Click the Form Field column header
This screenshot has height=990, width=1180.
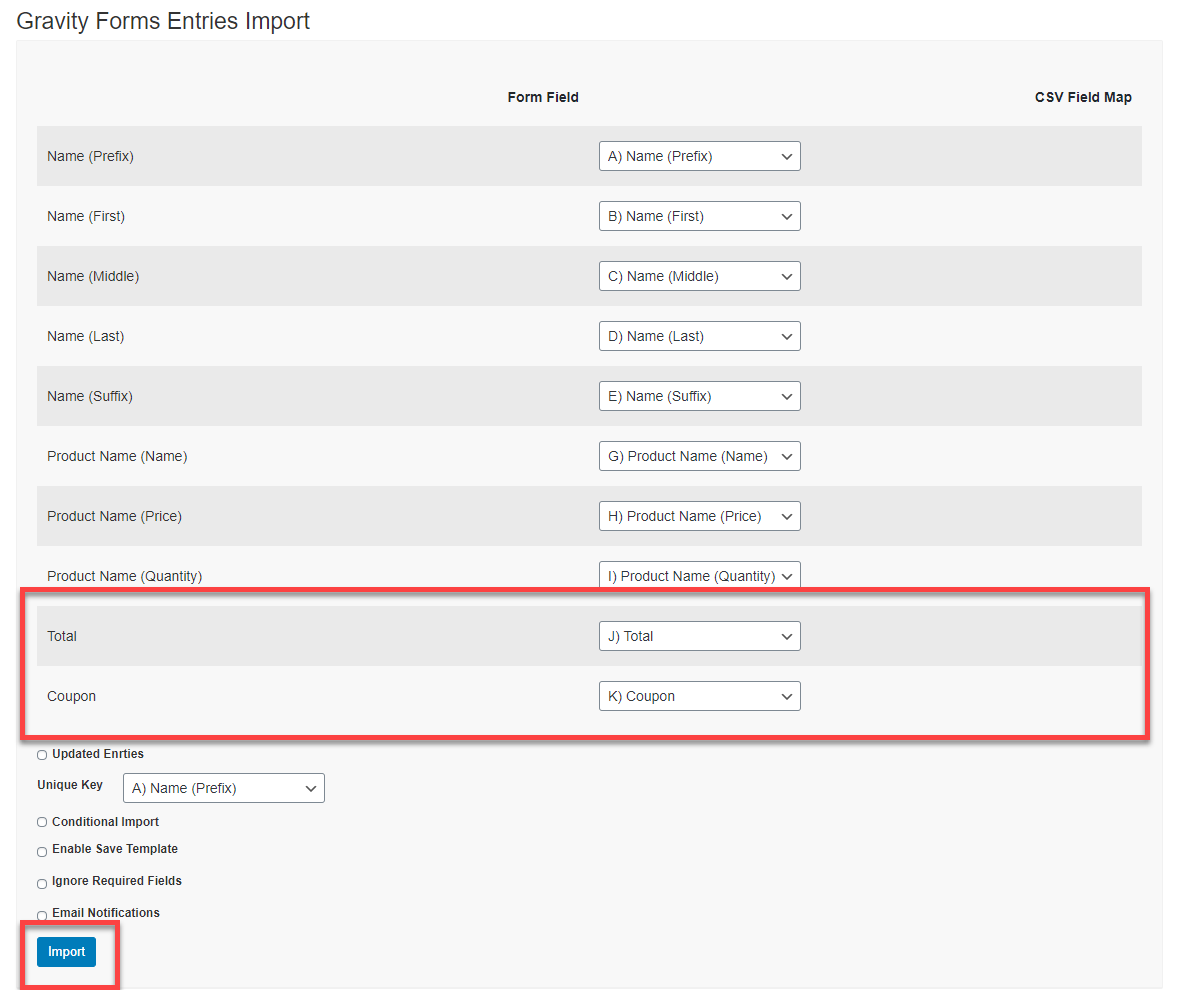(543, 97)
